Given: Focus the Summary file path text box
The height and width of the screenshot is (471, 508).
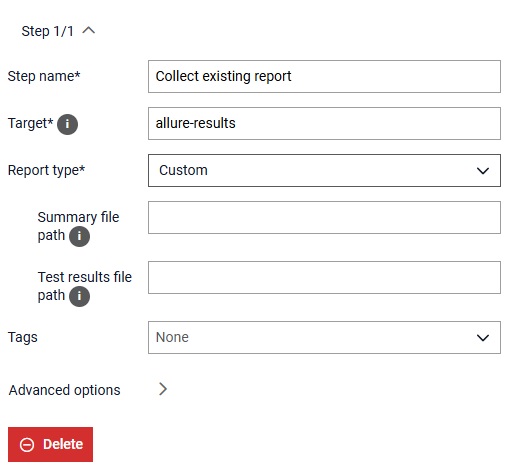Looking at the screenshot, I should pos(324,217).
